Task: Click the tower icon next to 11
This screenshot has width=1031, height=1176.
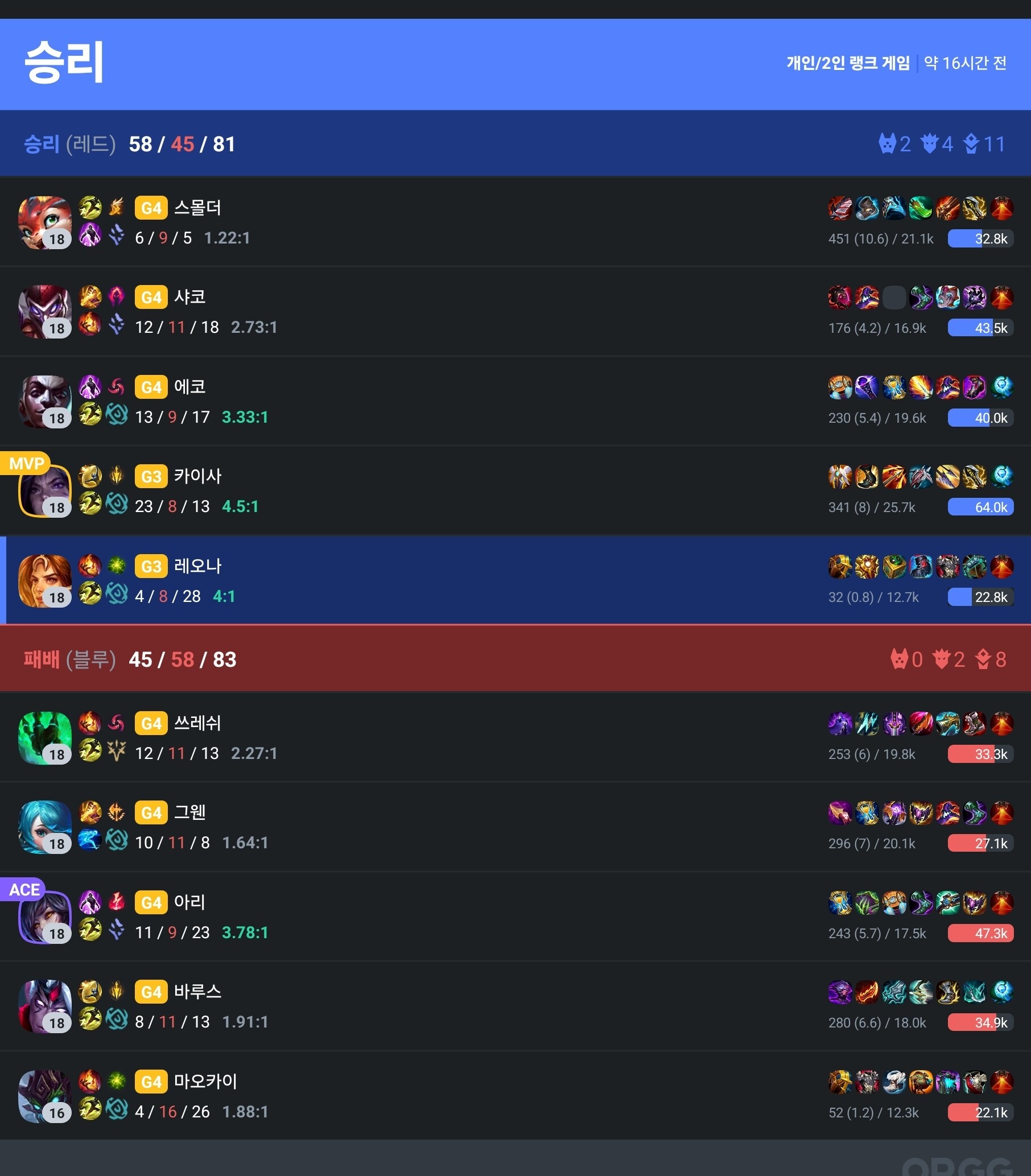Action: pos(971,144)
